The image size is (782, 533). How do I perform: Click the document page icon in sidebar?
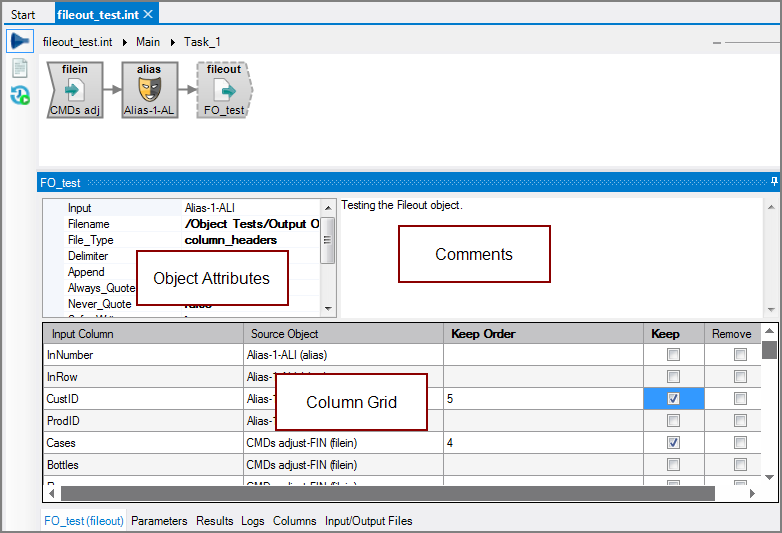click(20, 69)
